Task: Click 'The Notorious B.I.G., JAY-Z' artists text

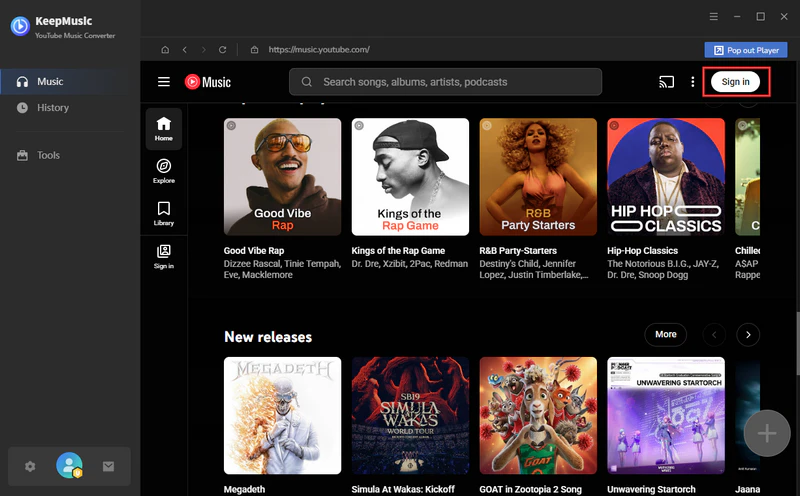Action: pos(663,264)
